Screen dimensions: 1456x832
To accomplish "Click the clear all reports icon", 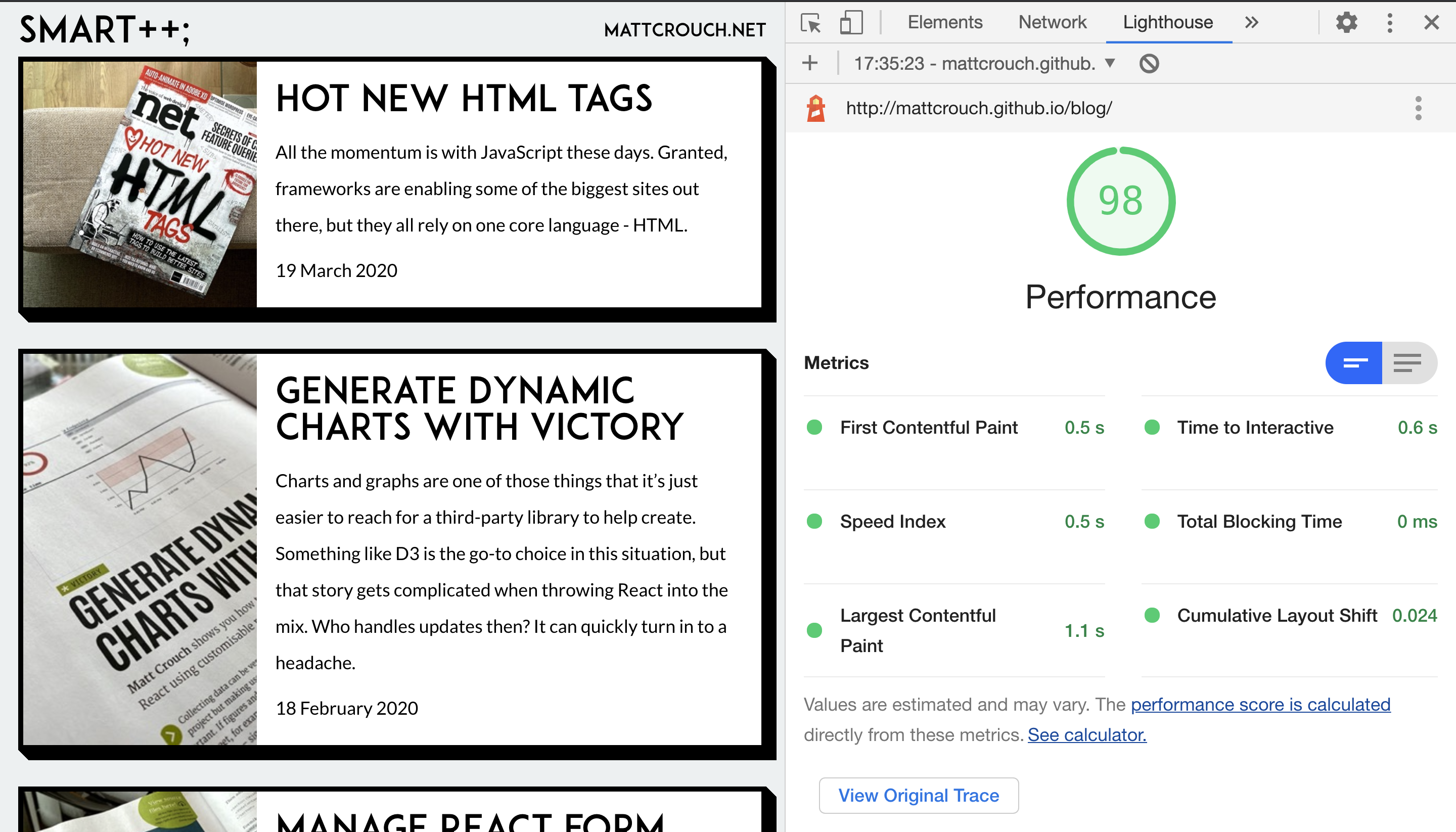I will (1149, 63).
